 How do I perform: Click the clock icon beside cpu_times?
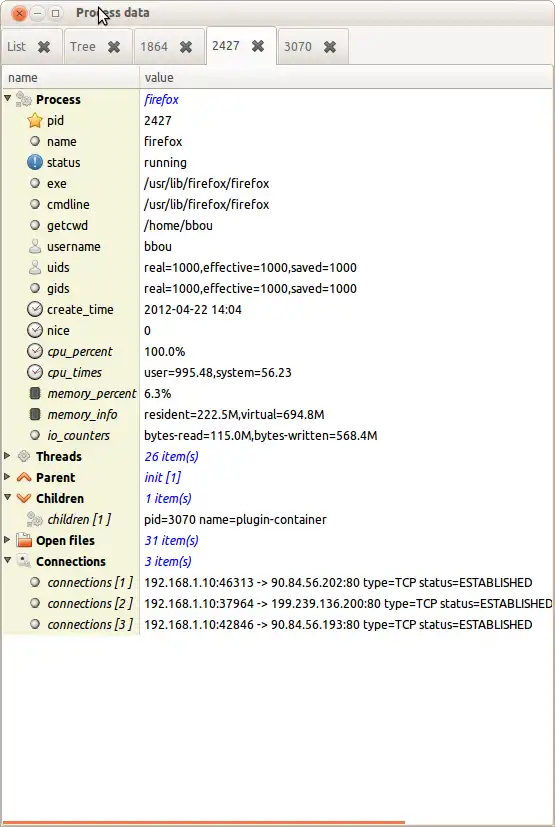(x=35, y=372)
